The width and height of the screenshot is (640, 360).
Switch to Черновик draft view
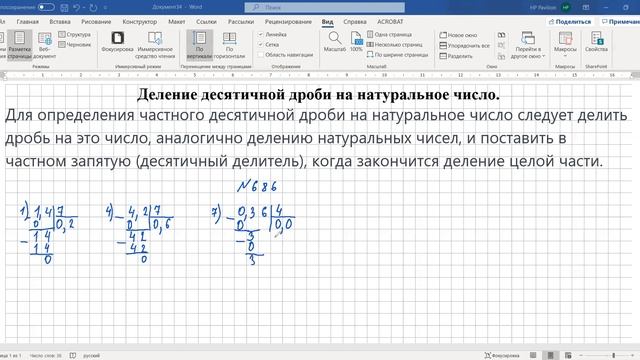coord(75,44)
